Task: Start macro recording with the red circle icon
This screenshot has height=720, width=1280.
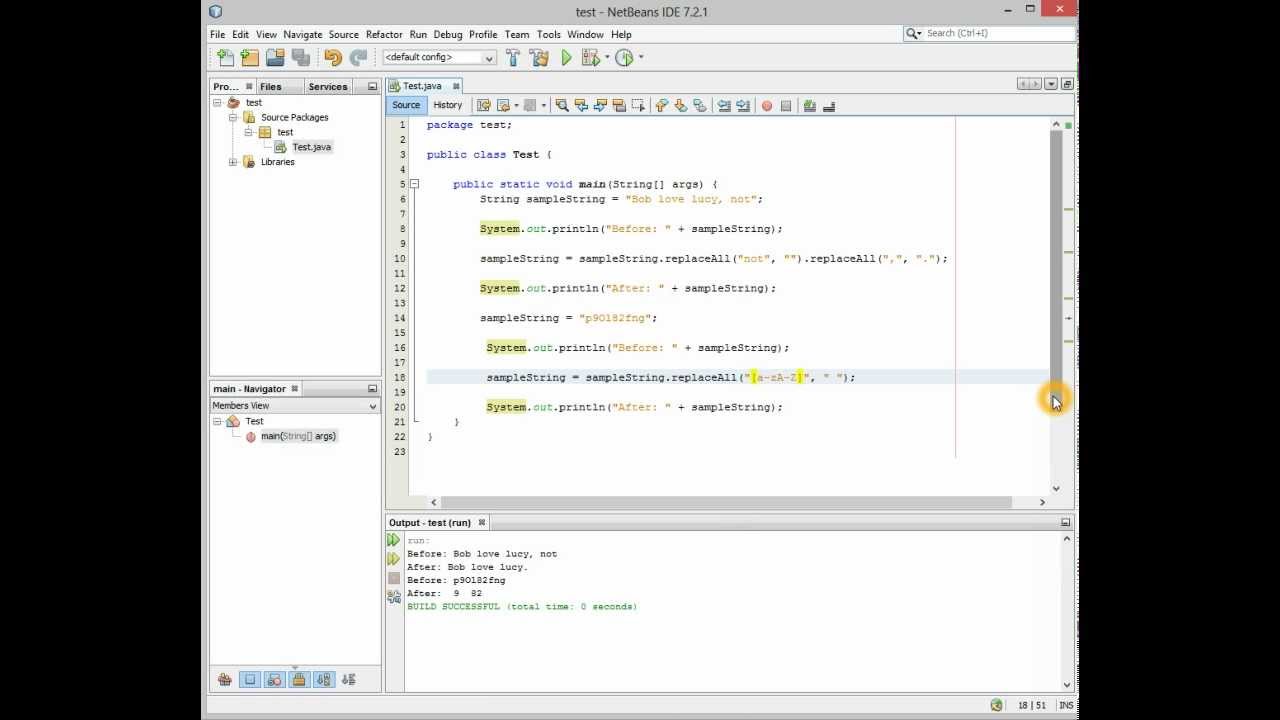Action: pyautogui.click(x=767, y=106)
